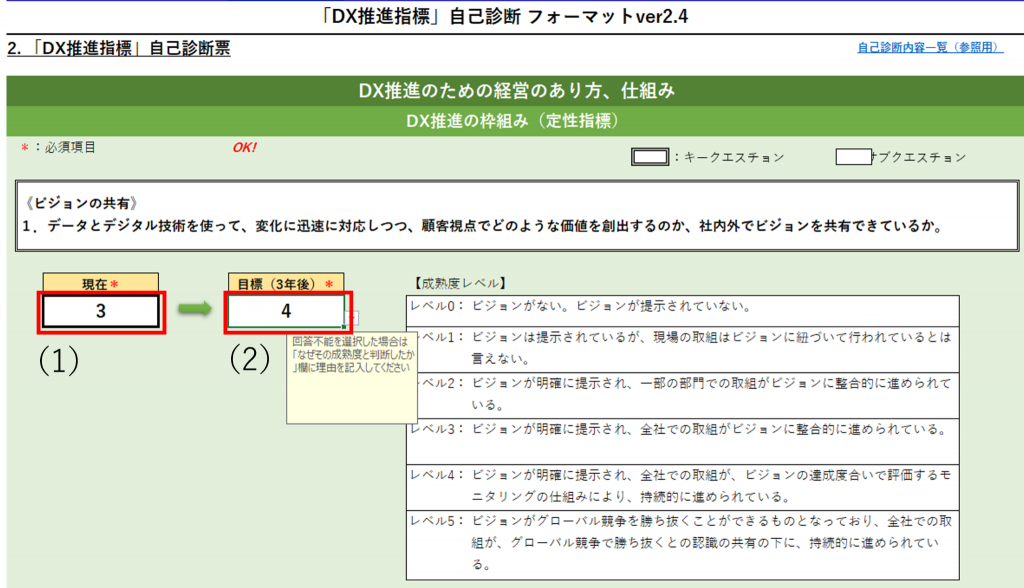Screen dimensions: 1024x588
Task: Click the 2.「DX推進指標」自己診断票 heading
Action: coord(119,48)
